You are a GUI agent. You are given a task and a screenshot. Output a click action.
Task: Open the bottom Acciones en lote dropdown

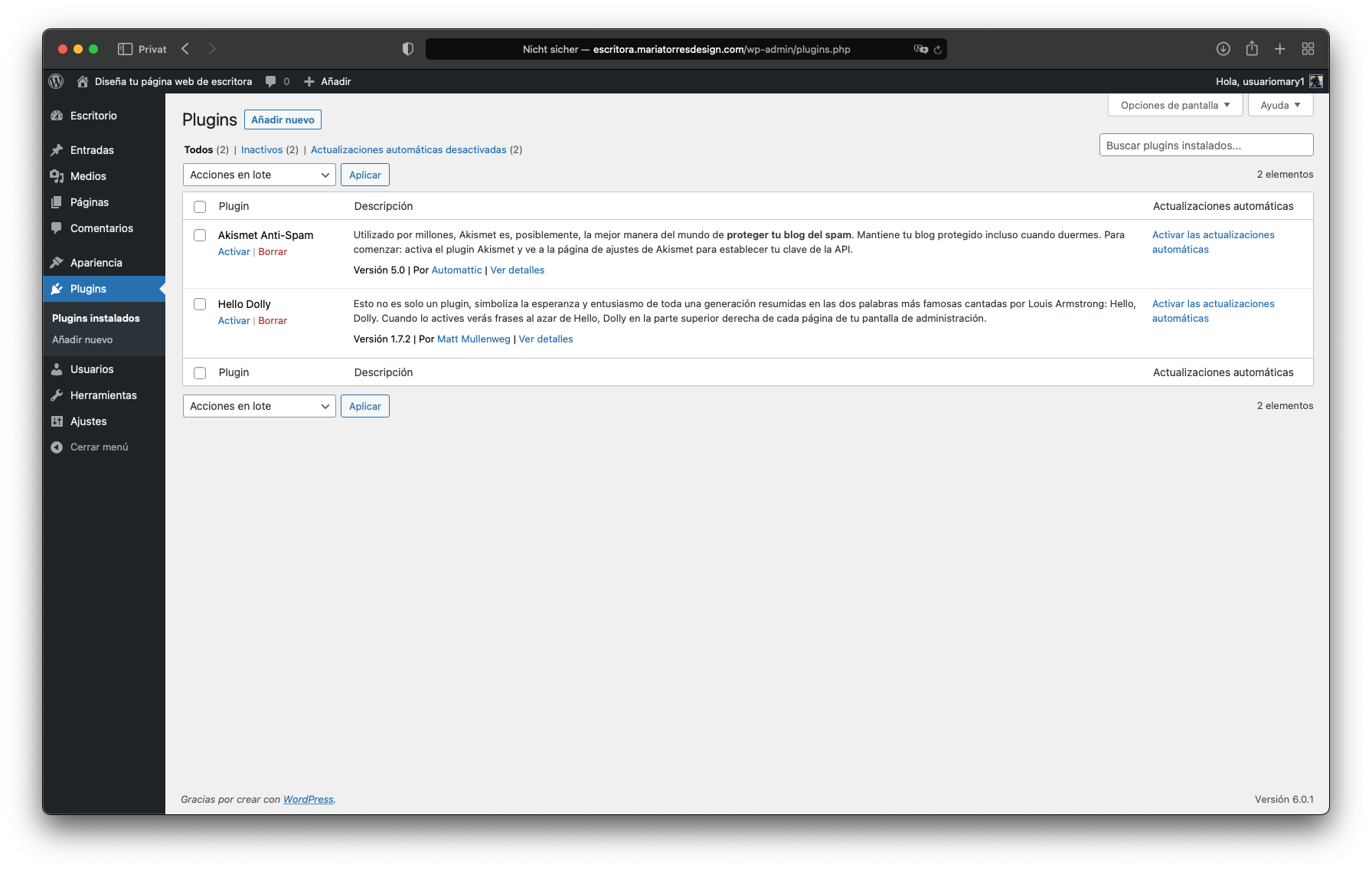coord(260,406)
